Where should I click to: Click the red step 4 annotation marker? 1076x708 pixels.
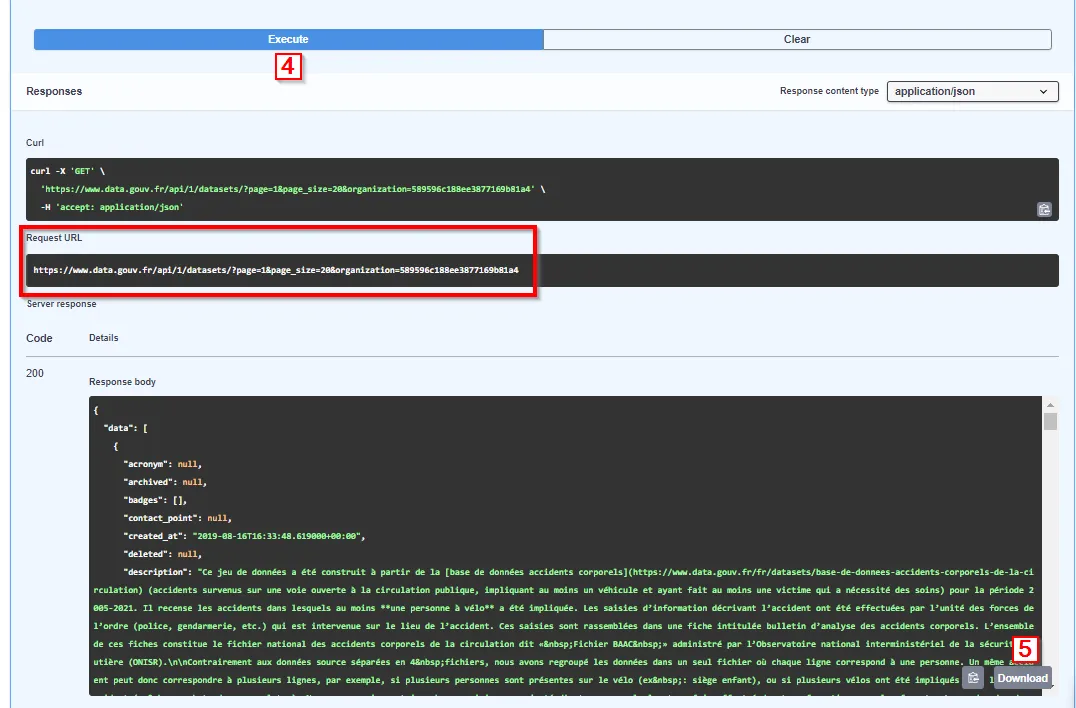[x=288, y=67]
